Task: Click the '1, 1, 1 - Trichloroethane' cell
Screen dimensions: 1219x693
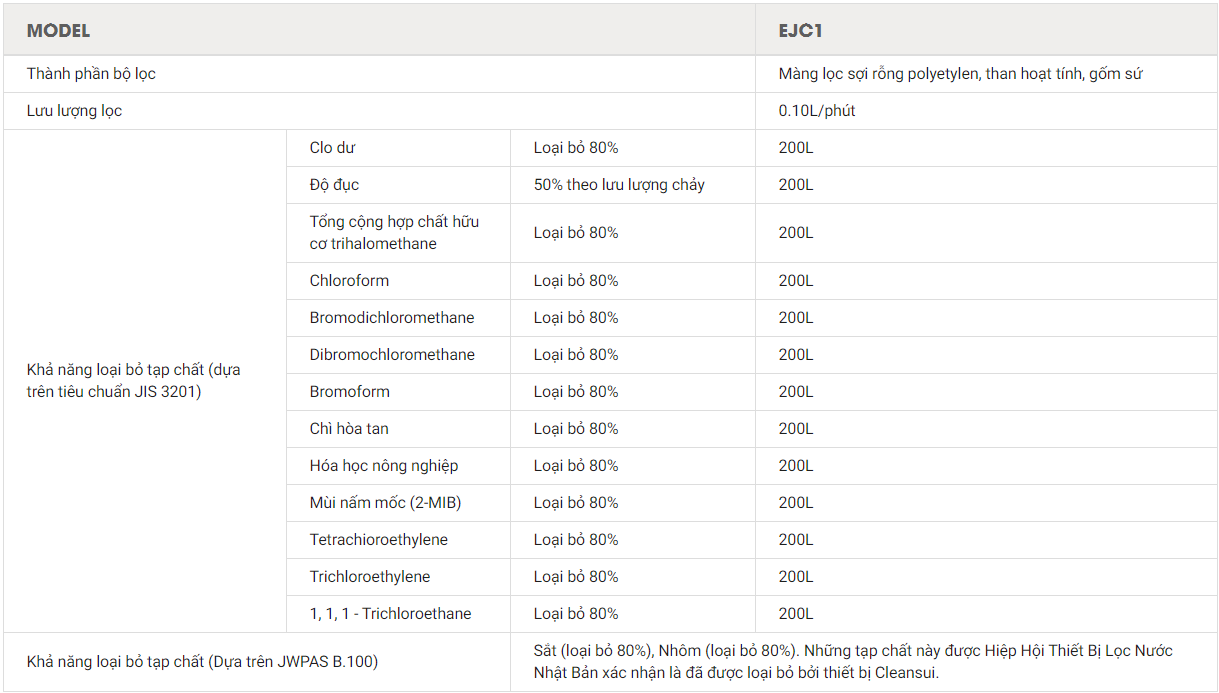Action: tap(390, 614)
